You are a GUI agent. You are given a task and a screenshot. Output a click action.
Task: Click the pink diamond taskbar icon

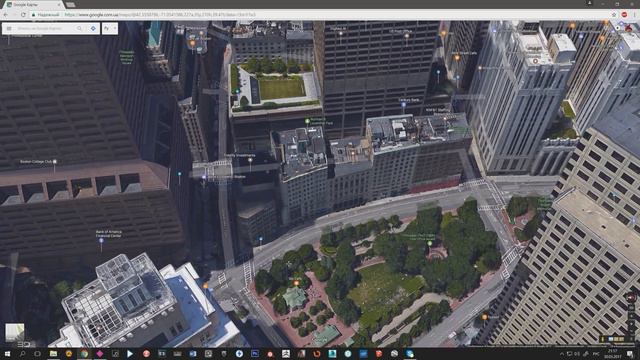click(x=100, y=353)
